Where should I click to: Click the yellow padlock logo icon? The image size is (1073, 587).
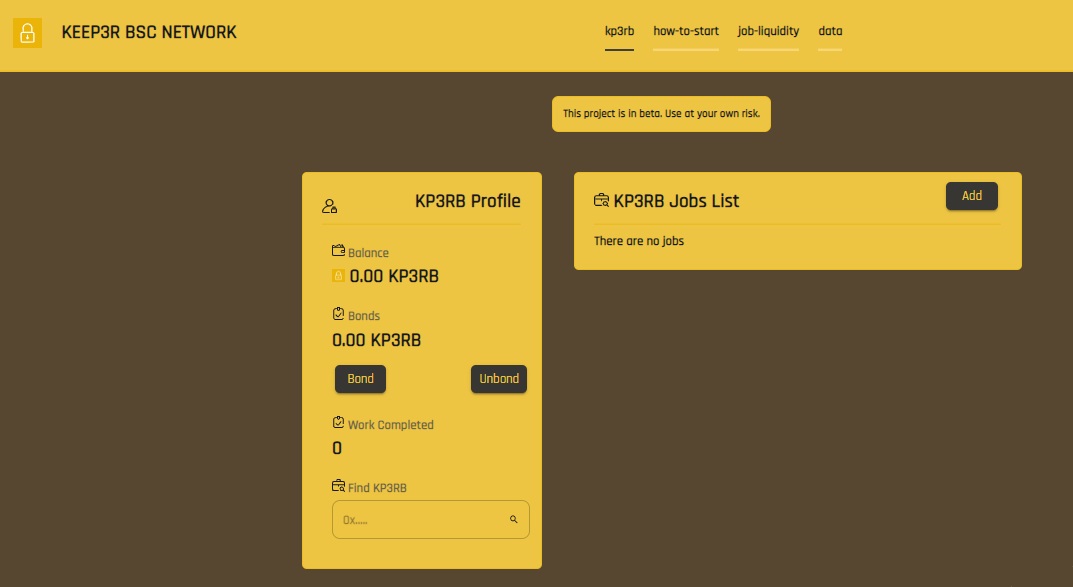(27, 33)
